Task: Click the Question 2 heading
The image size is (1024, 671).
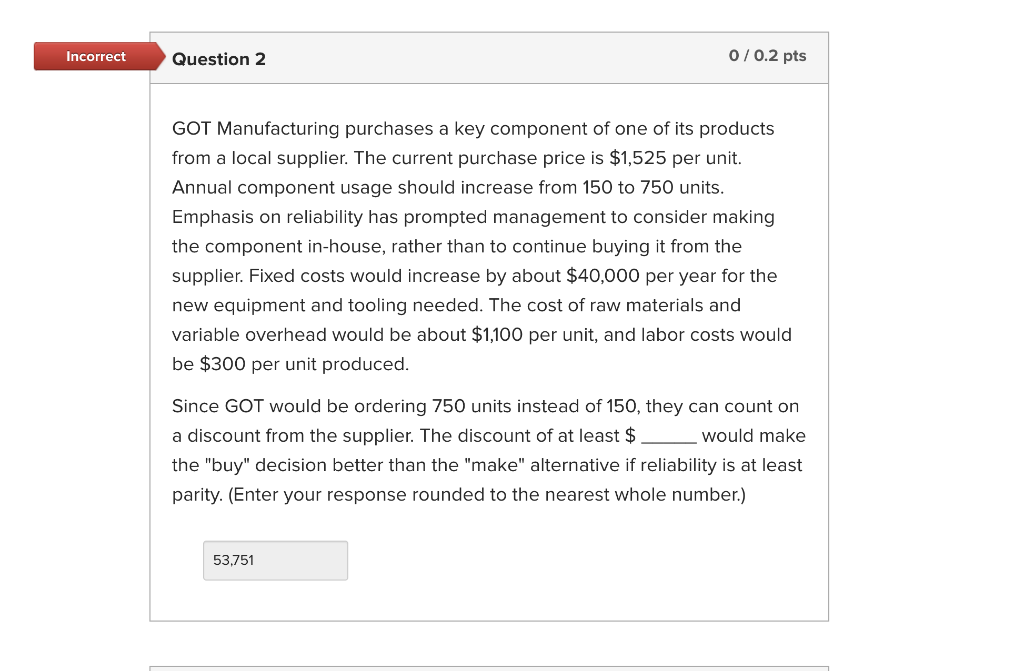Action: click(x=219, y=59)
